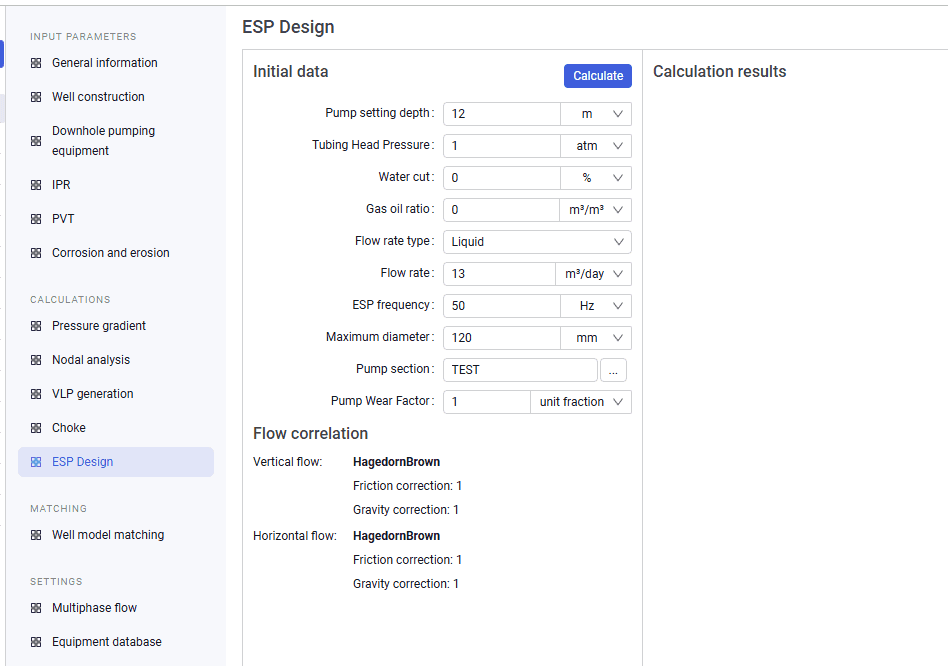This screenshot has height=666, width=948.
Task: Open the pump section browse ellipsis button
Action: [613, 370]
